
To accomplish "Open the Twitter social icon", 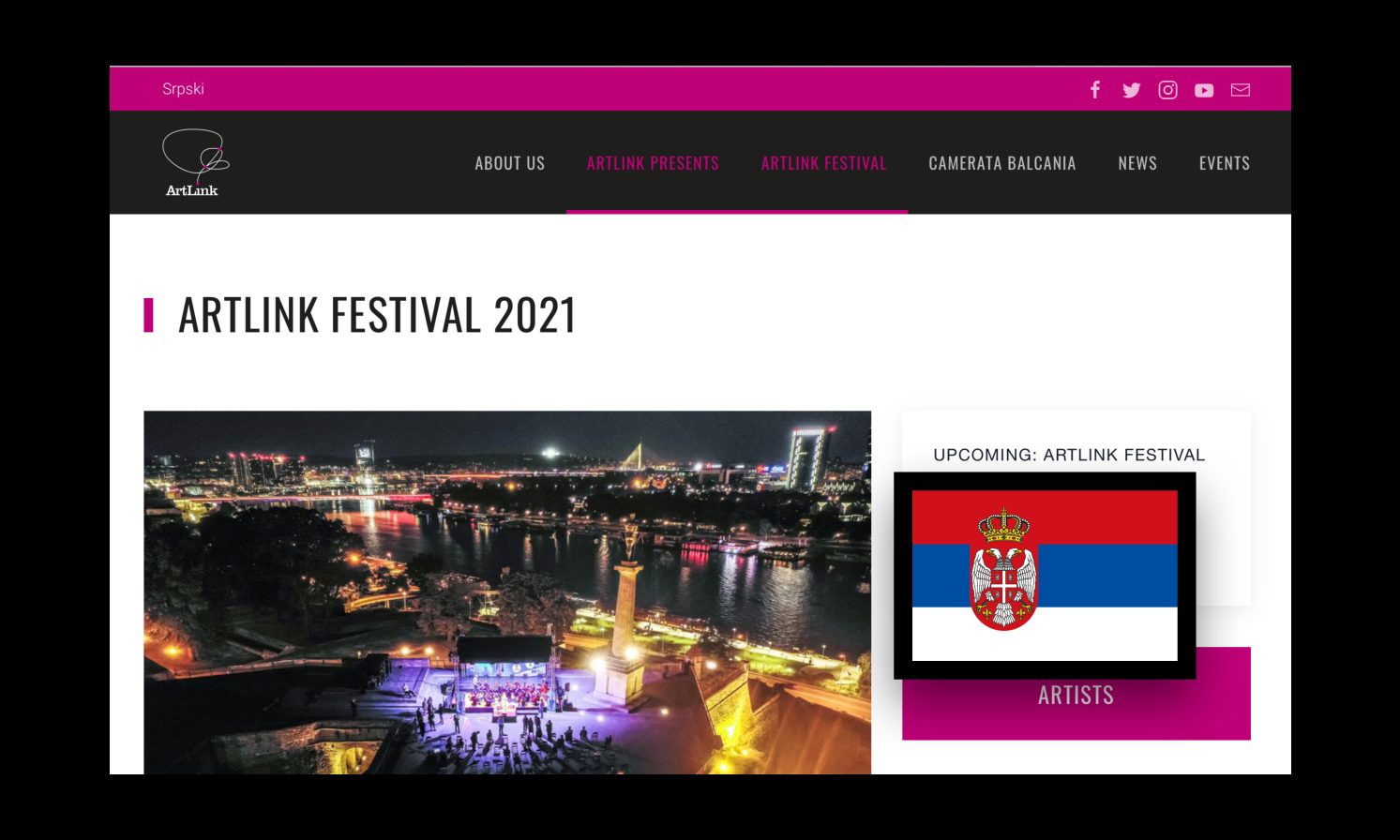I will tap(1131, 90).
